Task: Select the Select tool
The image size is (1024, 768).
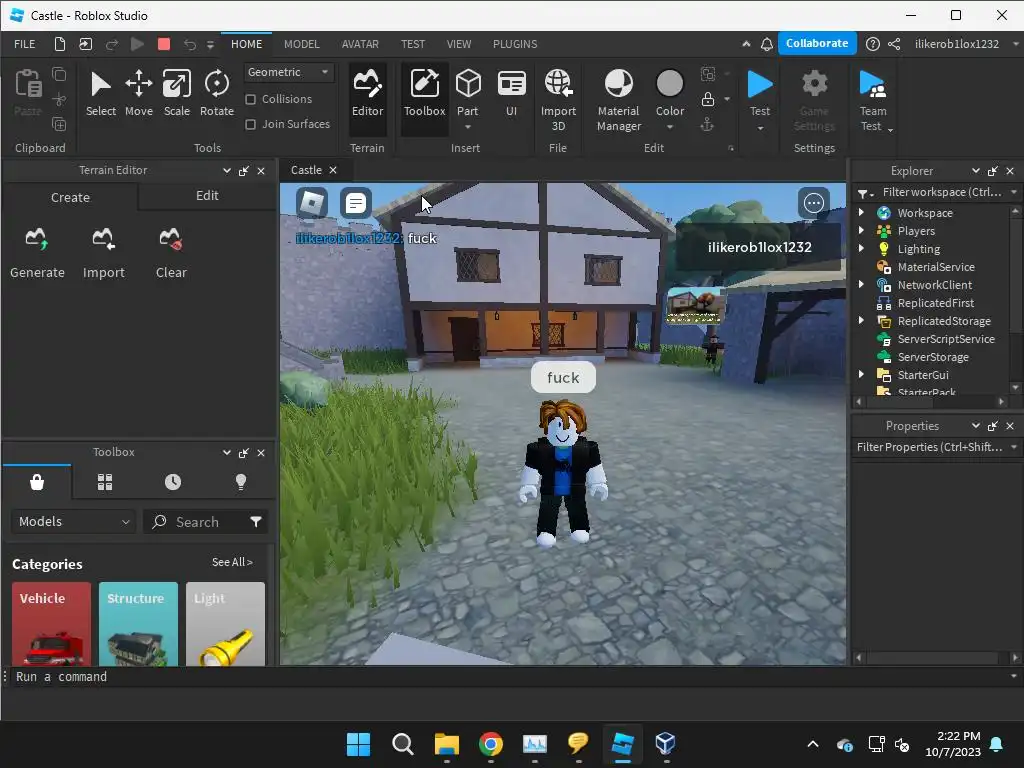Action: click(x=101, y=93)
